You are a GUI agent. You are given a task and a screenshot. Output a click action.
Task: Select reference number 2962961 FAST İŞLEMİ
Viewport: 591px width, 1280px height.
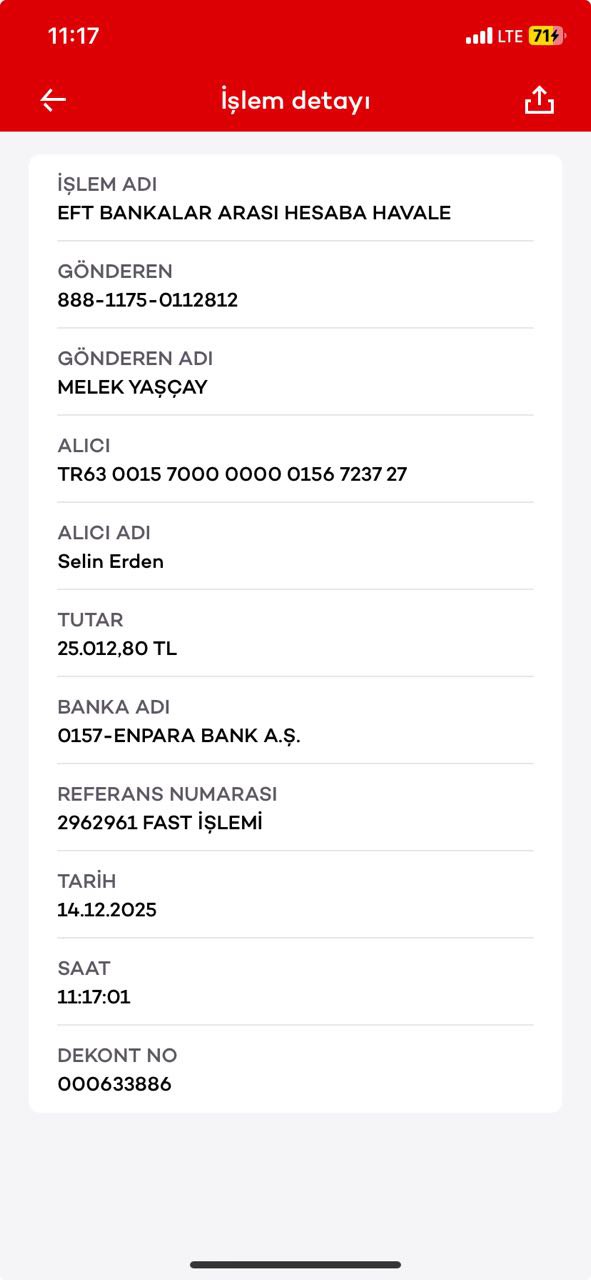pyautogui.click(x=160, y=823)
